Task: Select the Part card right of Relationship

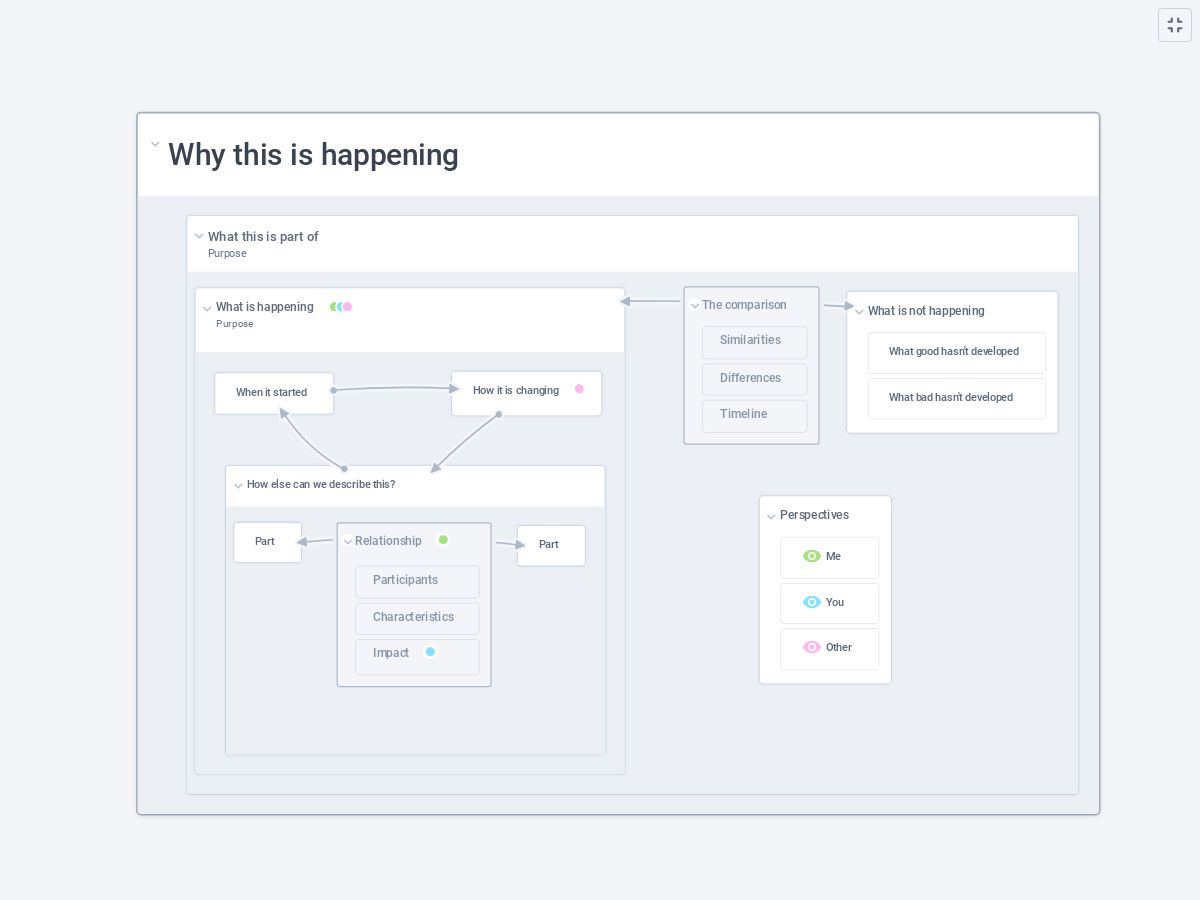Action: pos(551,545)
